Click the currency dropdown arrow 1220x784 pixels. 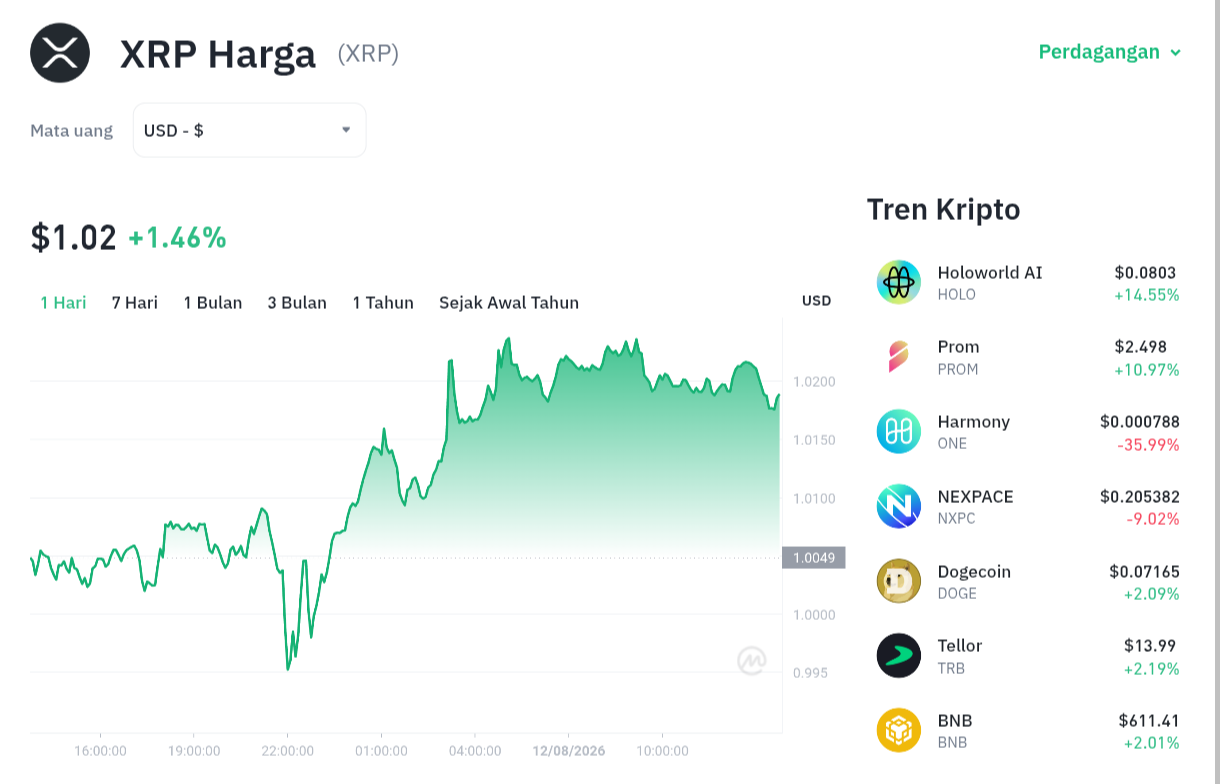[346, 130]
